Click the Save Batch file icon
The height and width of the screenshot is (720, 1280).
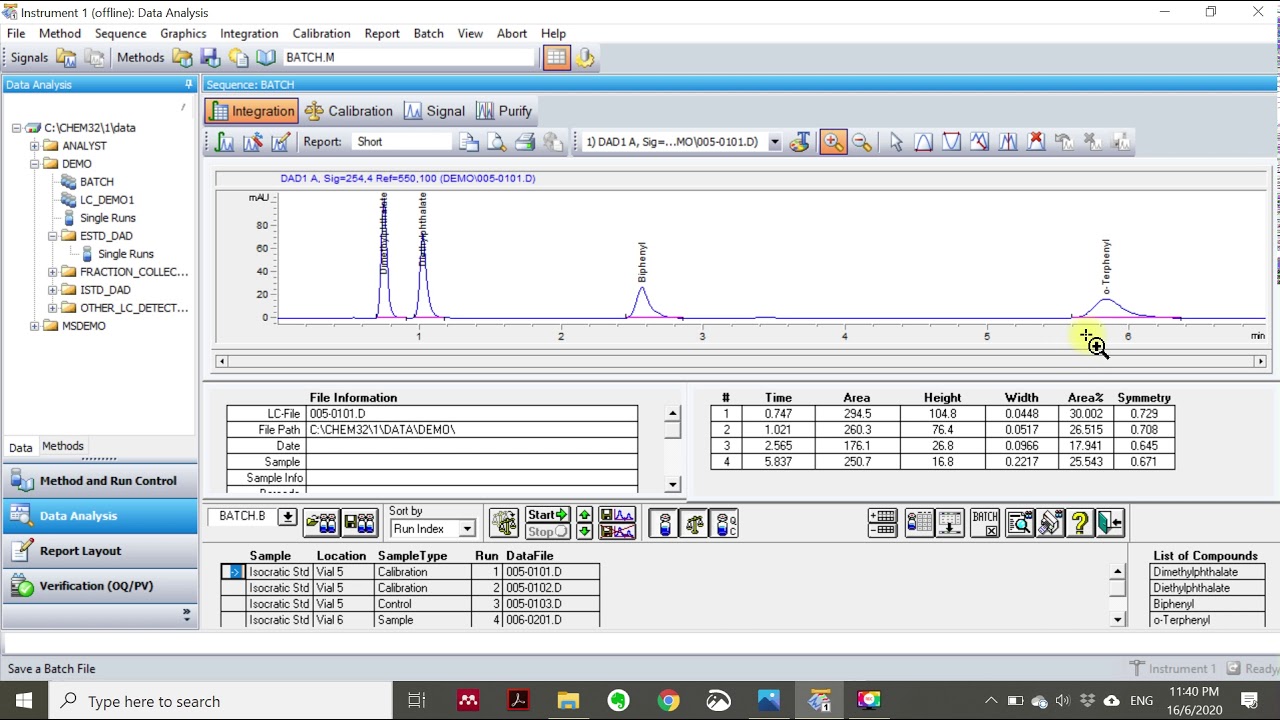click(359, 522)
